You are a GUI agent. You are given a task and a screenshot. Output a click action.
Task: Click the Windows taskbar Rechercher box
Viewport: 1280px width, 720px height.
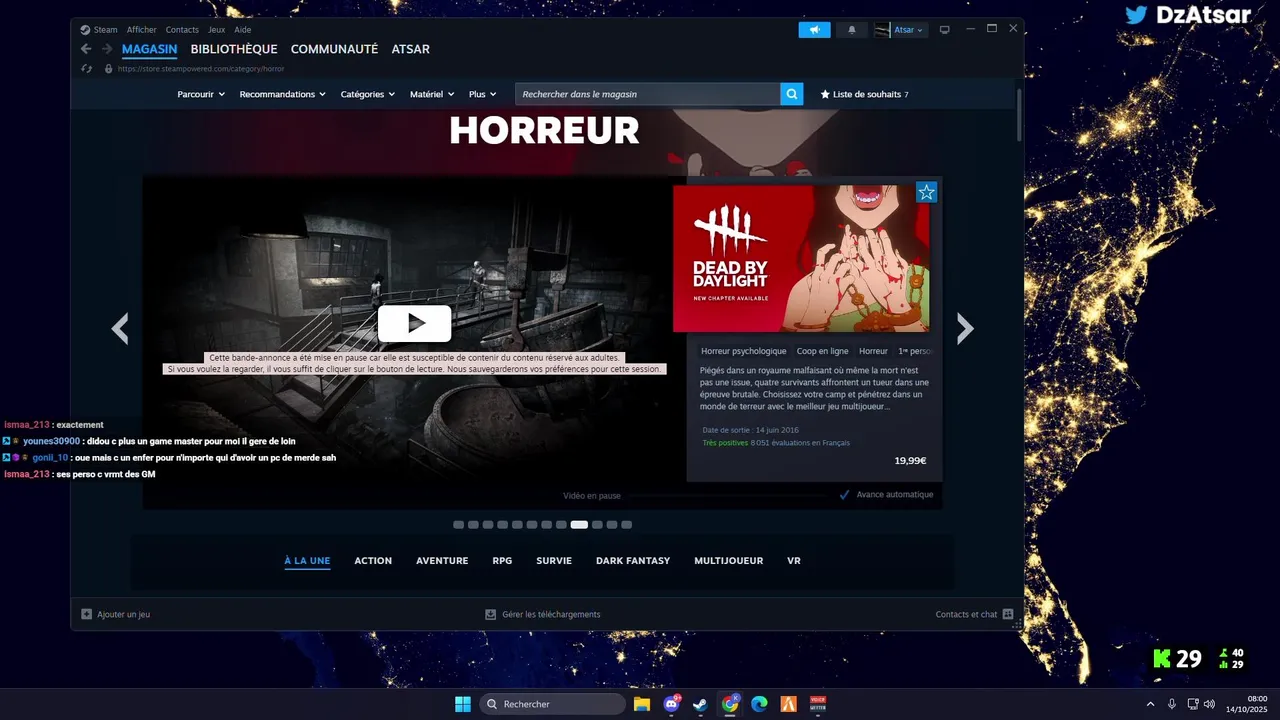(553, 704)
